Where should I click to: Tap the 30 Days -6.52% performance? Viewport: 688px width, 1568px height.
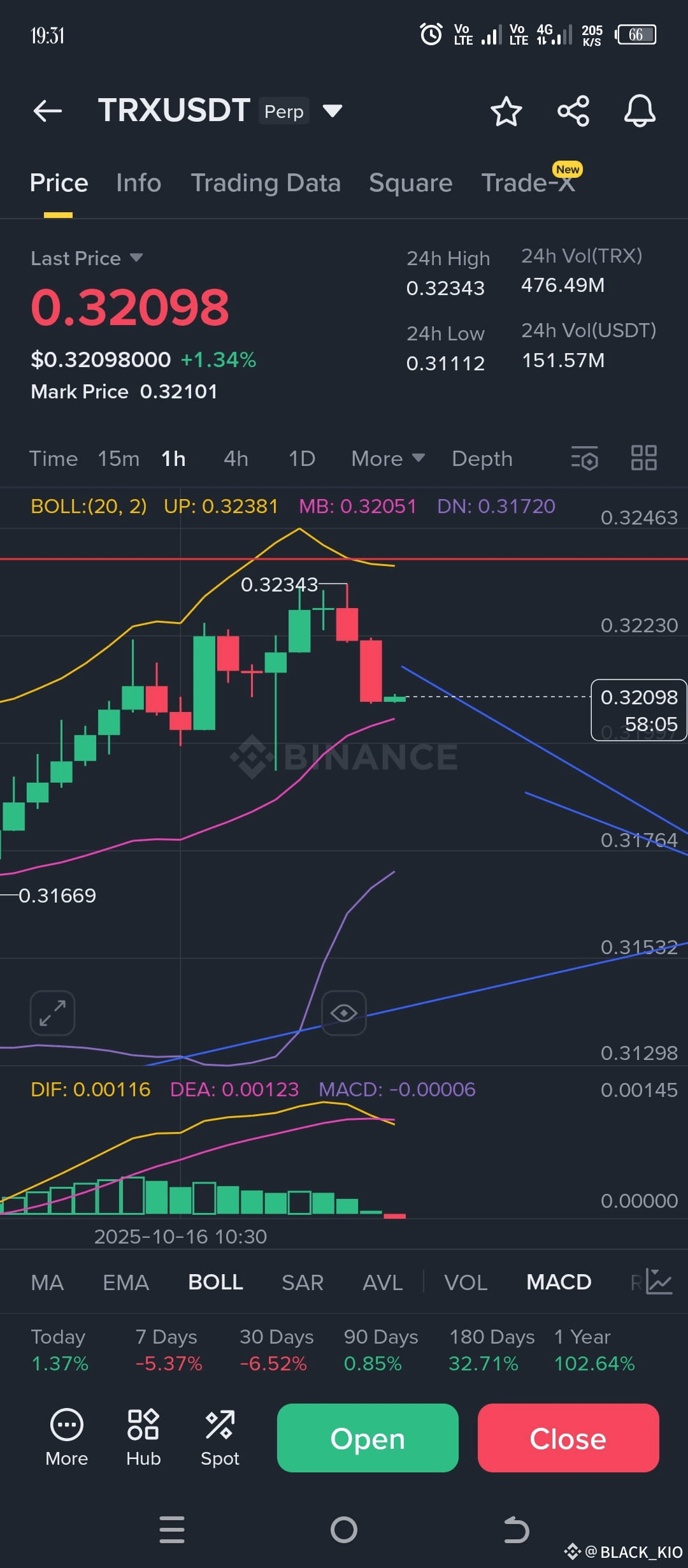point(276,1350)
